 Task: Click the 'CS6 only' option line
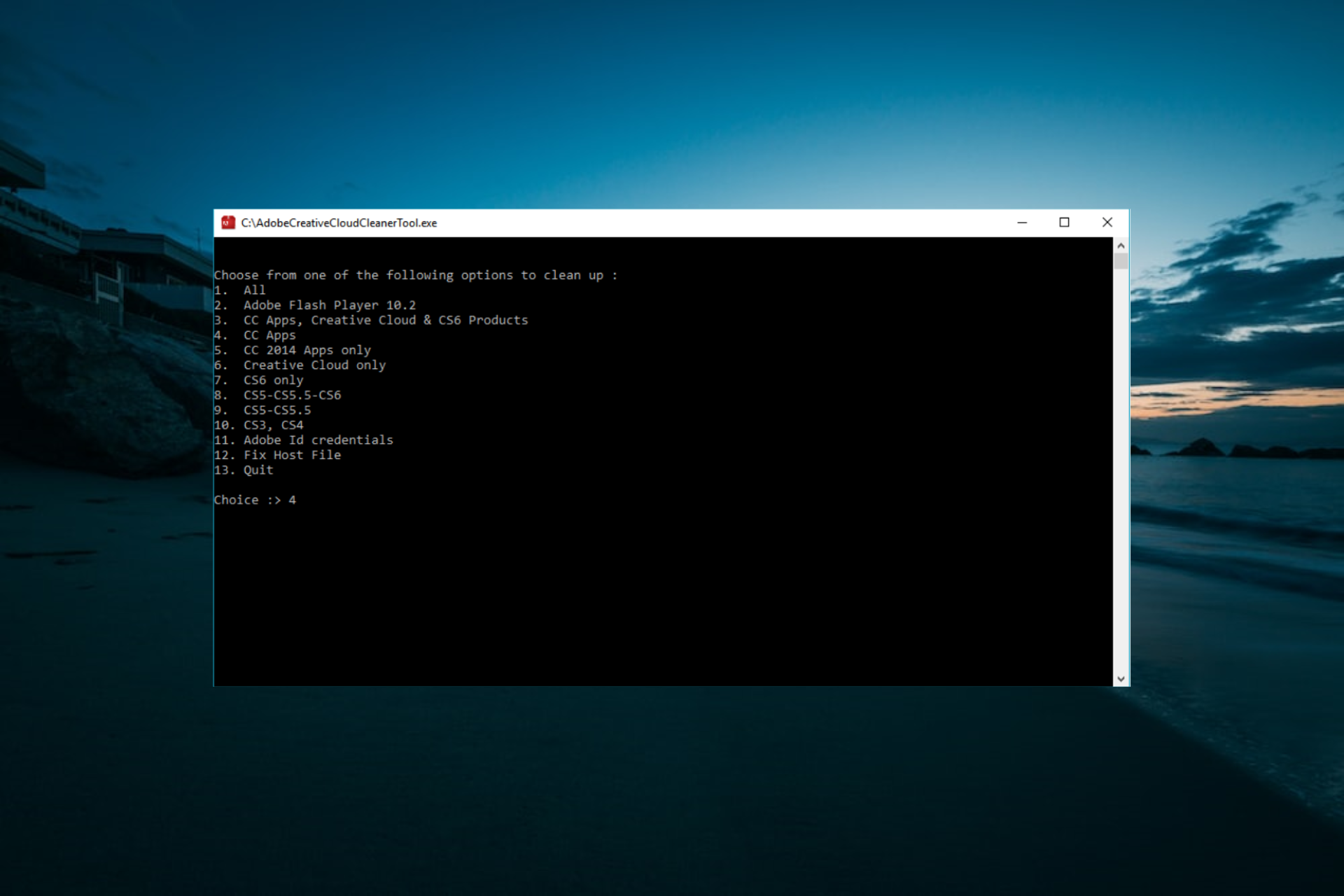click(259, 380)
